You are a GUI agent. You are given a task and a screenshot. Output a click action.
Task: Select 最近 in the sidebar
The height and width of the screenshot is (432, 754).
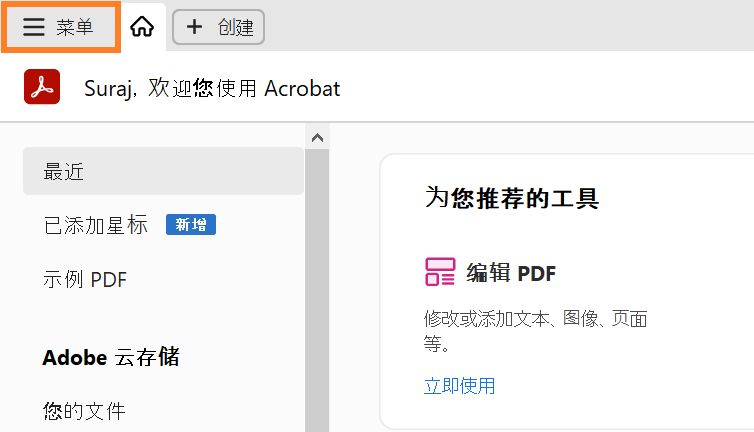point(163,171)
